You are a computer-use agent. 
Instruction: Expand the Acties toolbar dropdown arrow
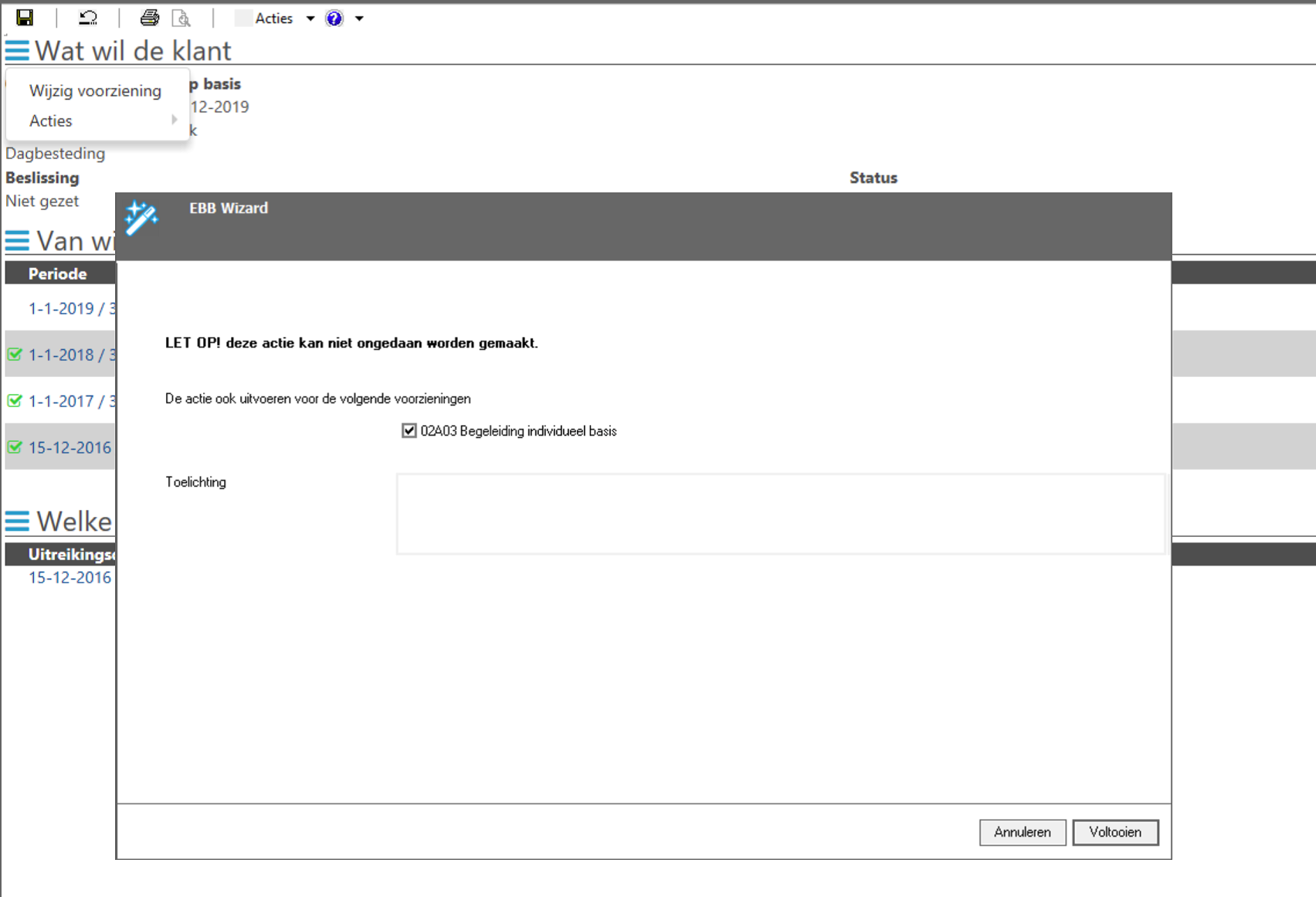pos(310,19)
